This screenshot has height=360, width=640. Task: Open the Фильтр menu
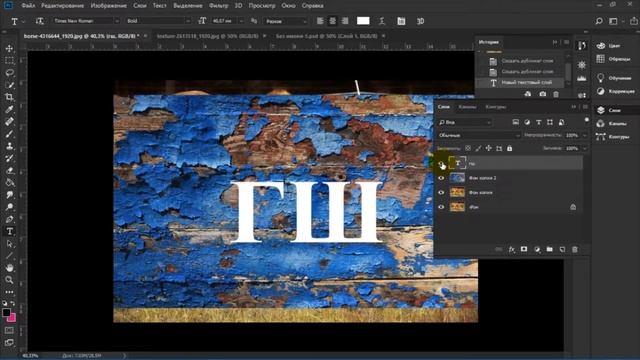pyautogui.click(x=219, y=6)
